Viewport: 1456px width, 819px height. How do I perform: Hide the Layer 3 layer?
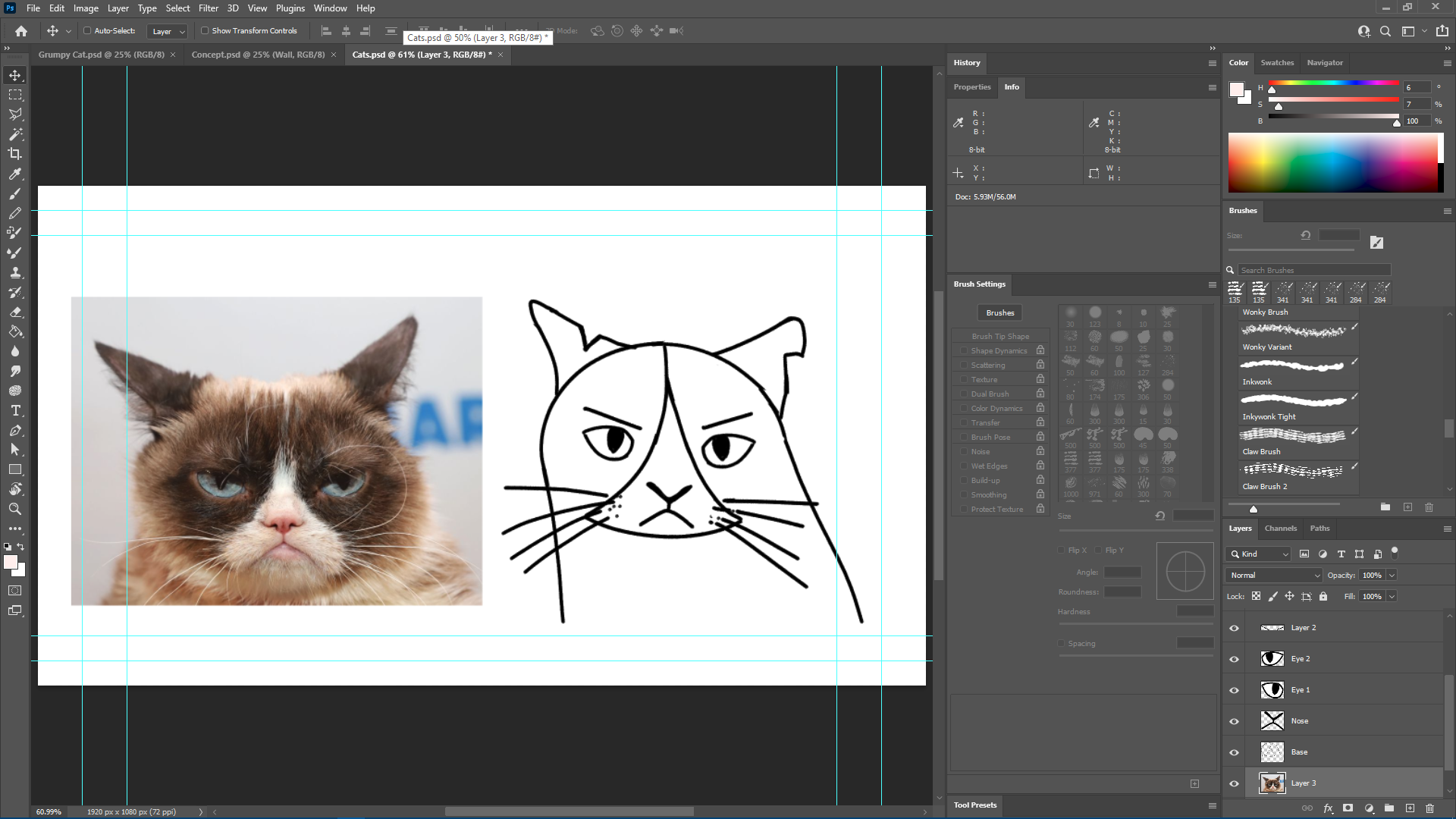(x=1234, y=783)
